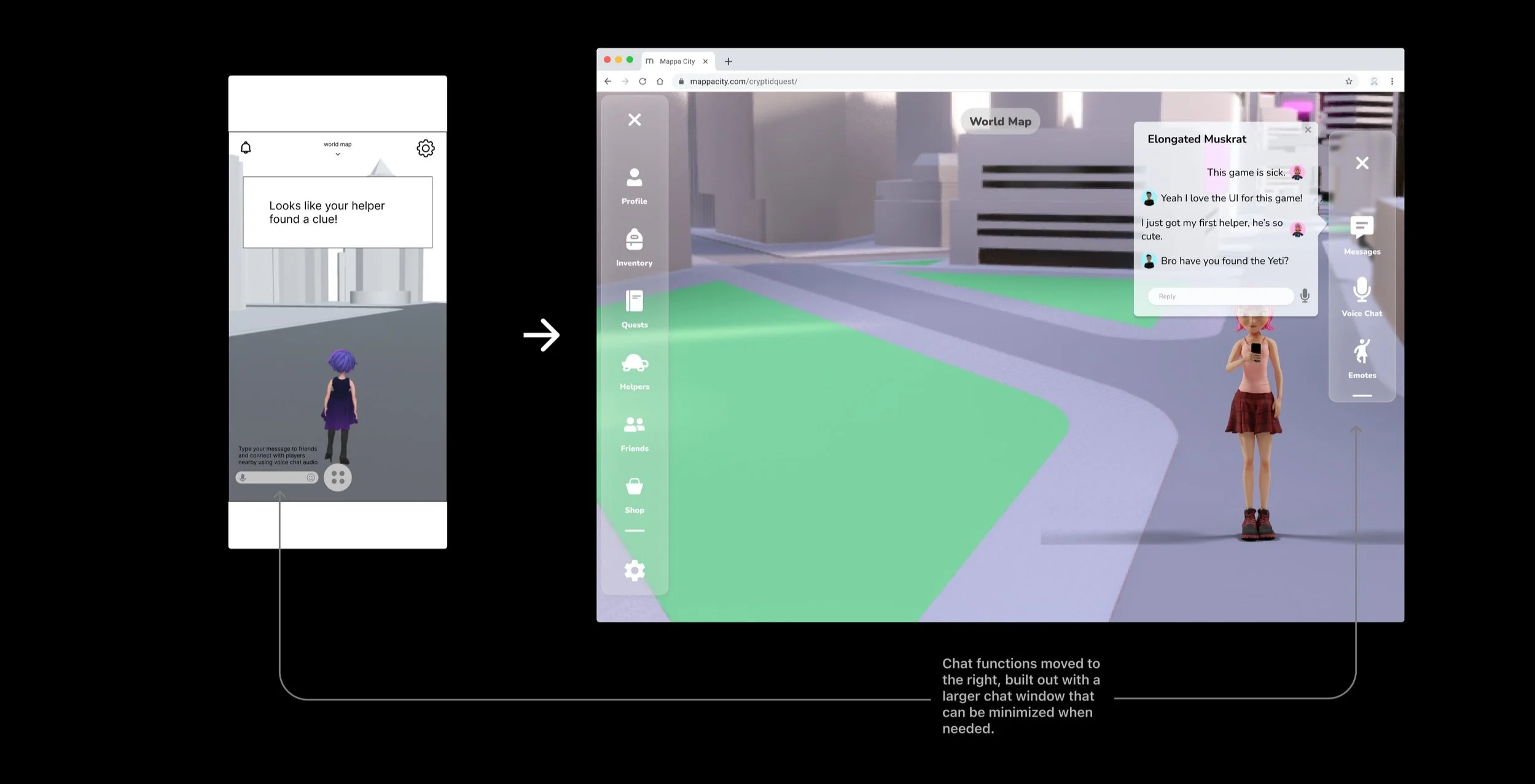The width and height of the screenshot is (1535, 784).
Task: Open the Friends icon
Action: 634,425
